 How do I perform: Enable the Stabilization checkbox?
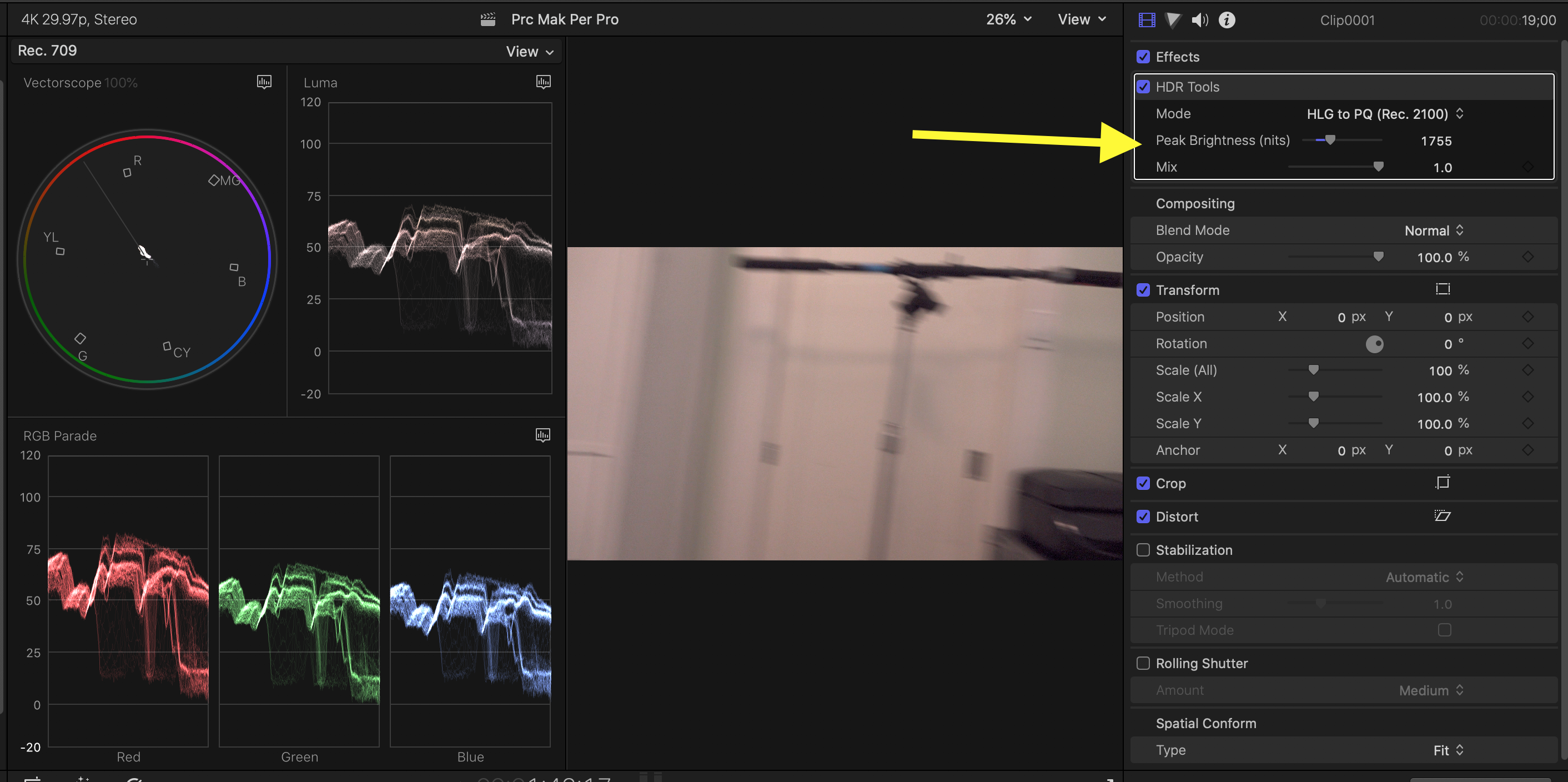[x=1143, y=550]
